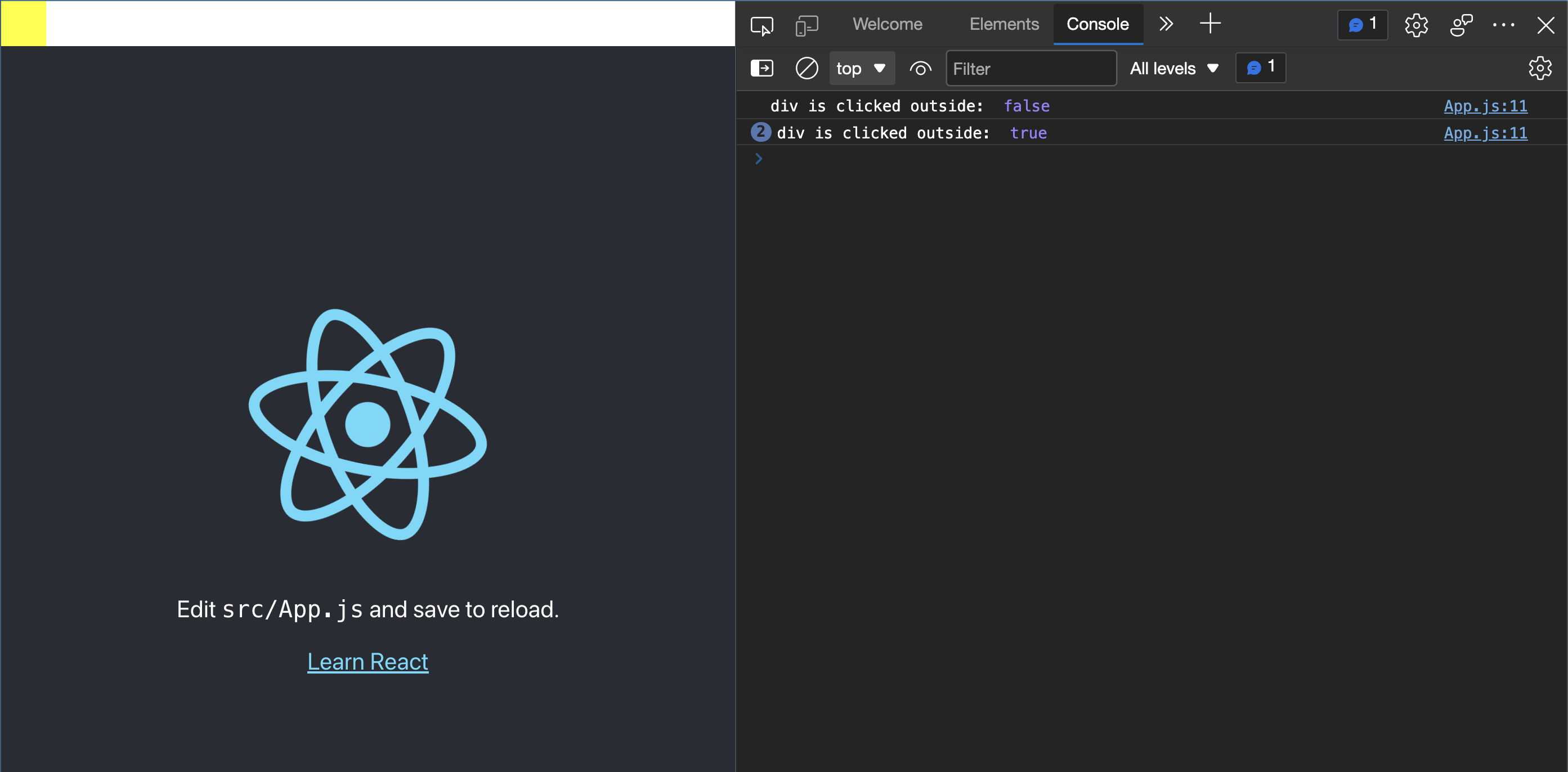Open the customize DevTools three-dot menu
Viewport: 1568px width, 772px height.
coord(1503,25)
